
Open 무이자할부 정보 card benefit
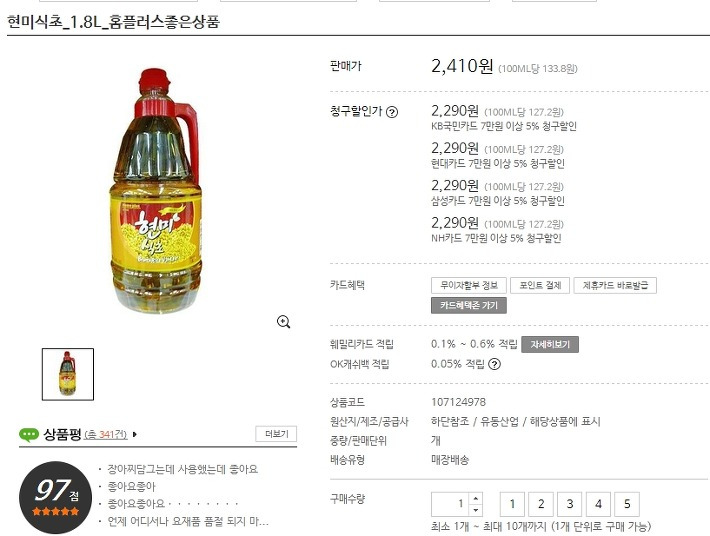pos(469,285)
